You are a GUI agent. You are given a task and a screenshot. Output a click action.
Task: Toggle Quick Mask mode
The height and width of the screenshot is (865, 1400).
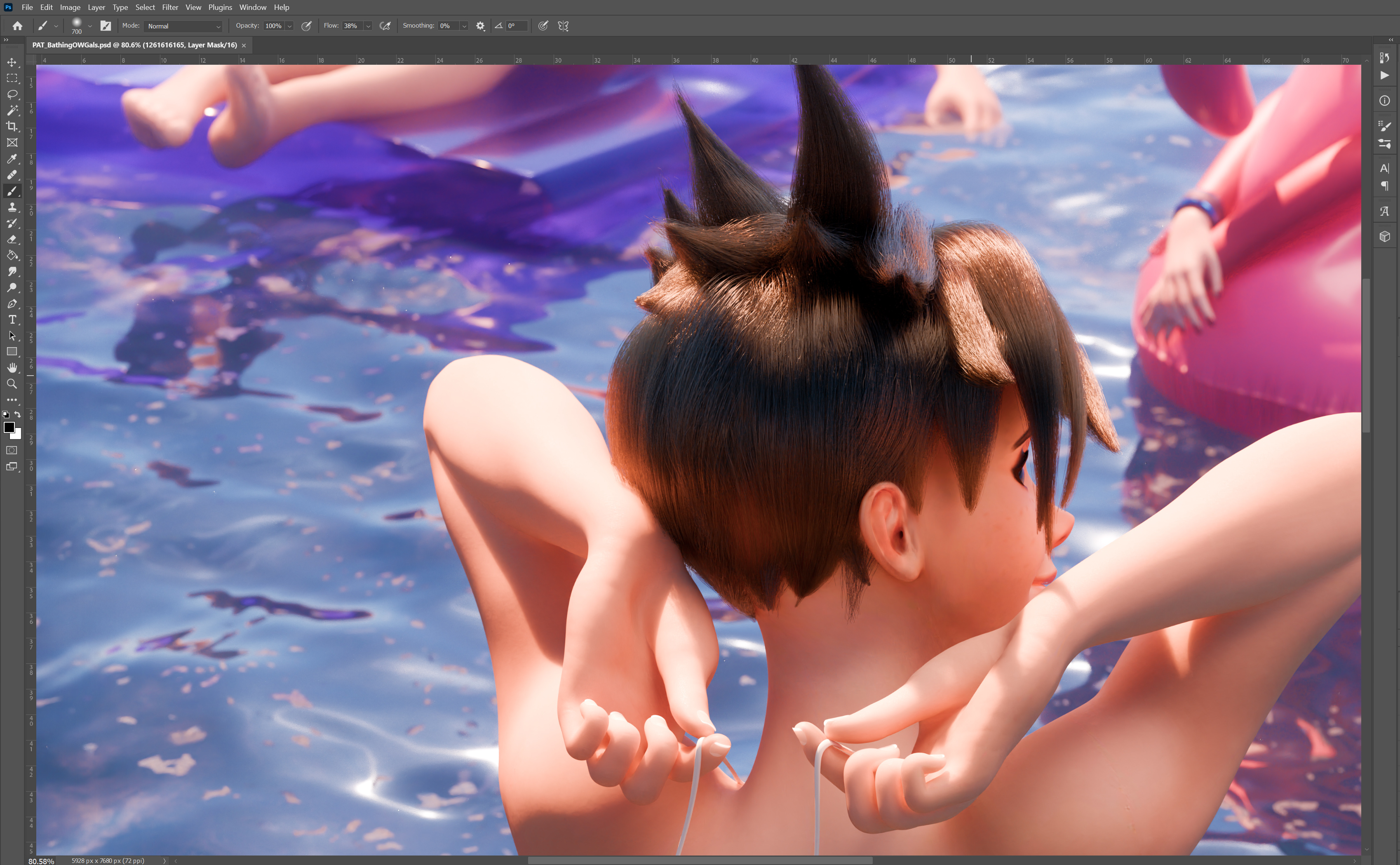point(12,450)
